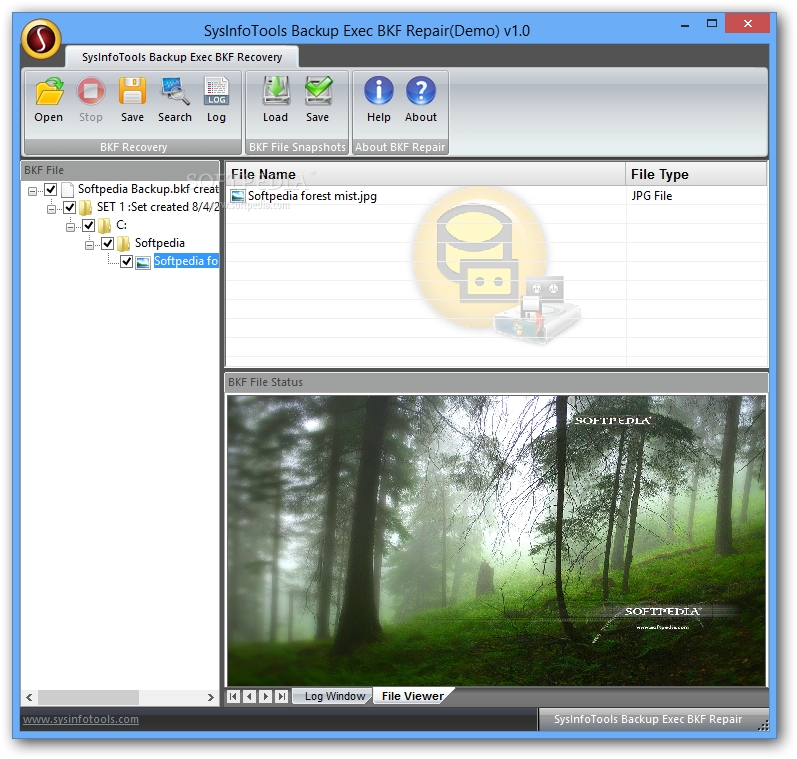Uncheck the C: drive checkbox

[x=88, y=225]
